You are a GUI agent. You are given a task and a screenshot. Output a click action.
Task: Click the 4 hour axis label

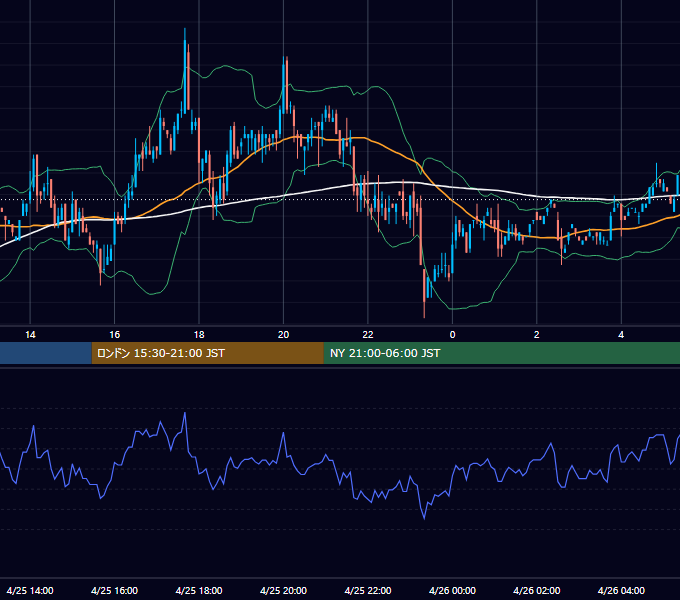[x=621, y=335]
